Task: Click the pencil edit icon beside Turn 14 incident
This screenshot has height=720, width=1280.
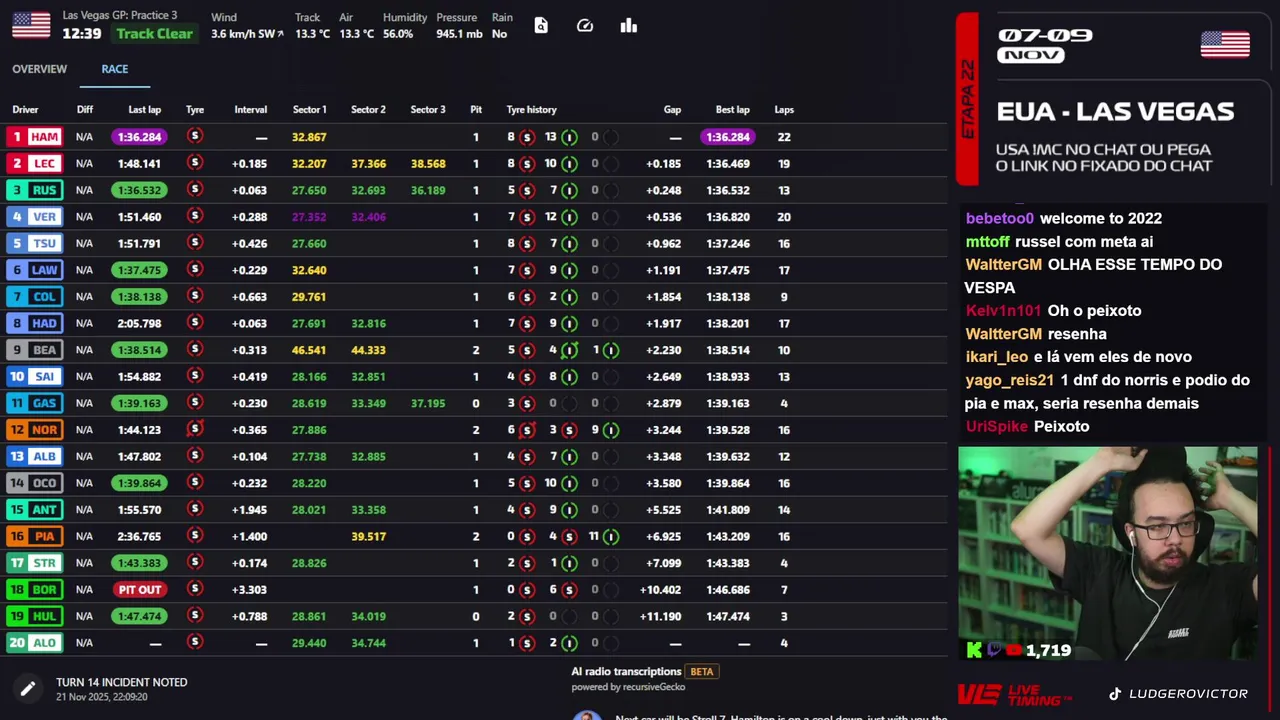Action: click(28, 688)
